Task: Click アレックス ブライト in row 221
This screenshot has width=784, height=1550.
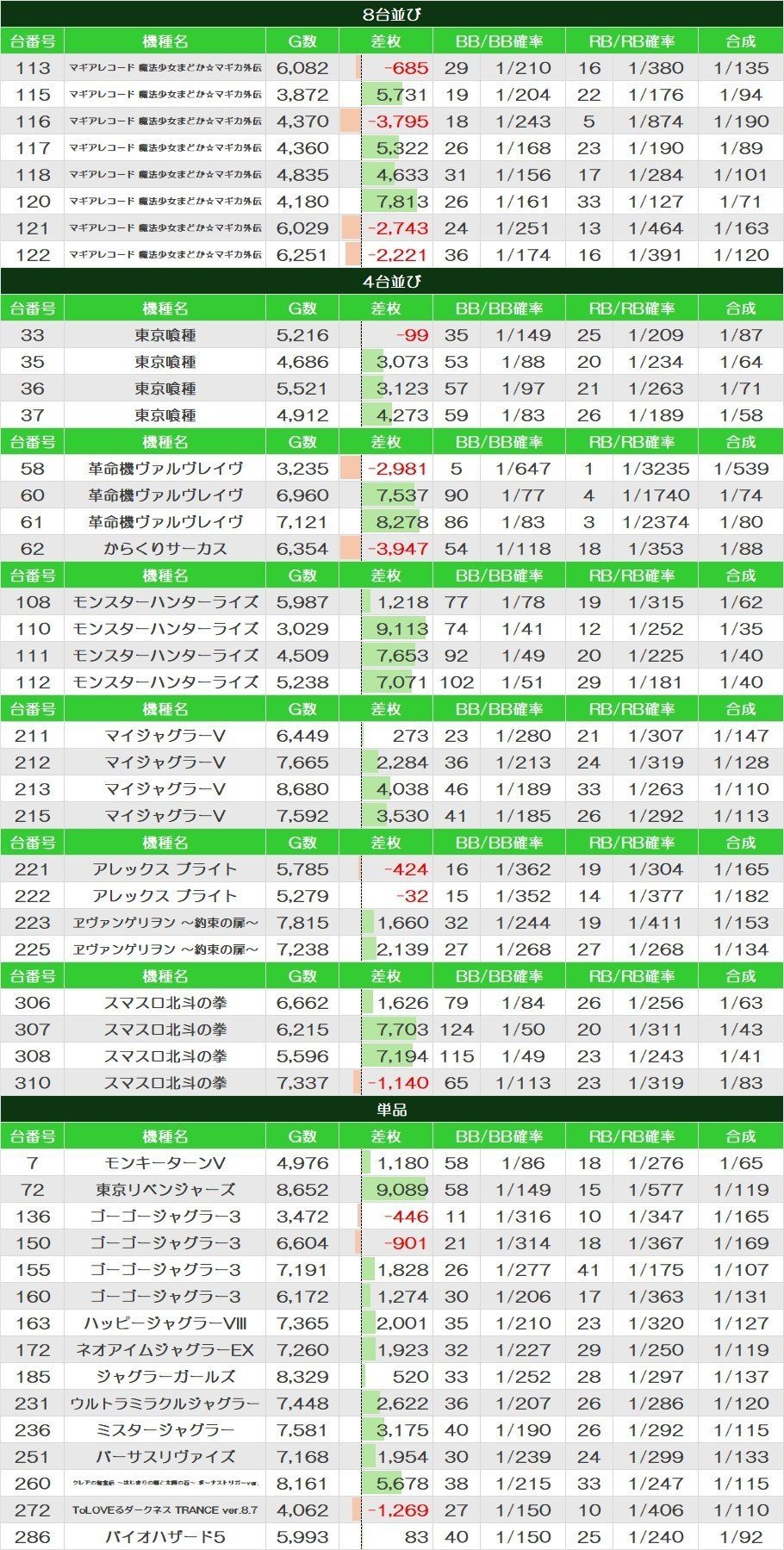Action: (x=165, y=869)
